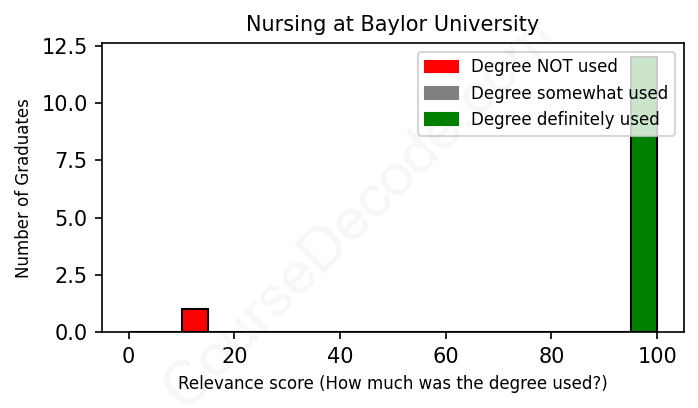The width and height of the screenshot is (698, 408).
Task: Click the gray legend color swatch
Action: 441,93
